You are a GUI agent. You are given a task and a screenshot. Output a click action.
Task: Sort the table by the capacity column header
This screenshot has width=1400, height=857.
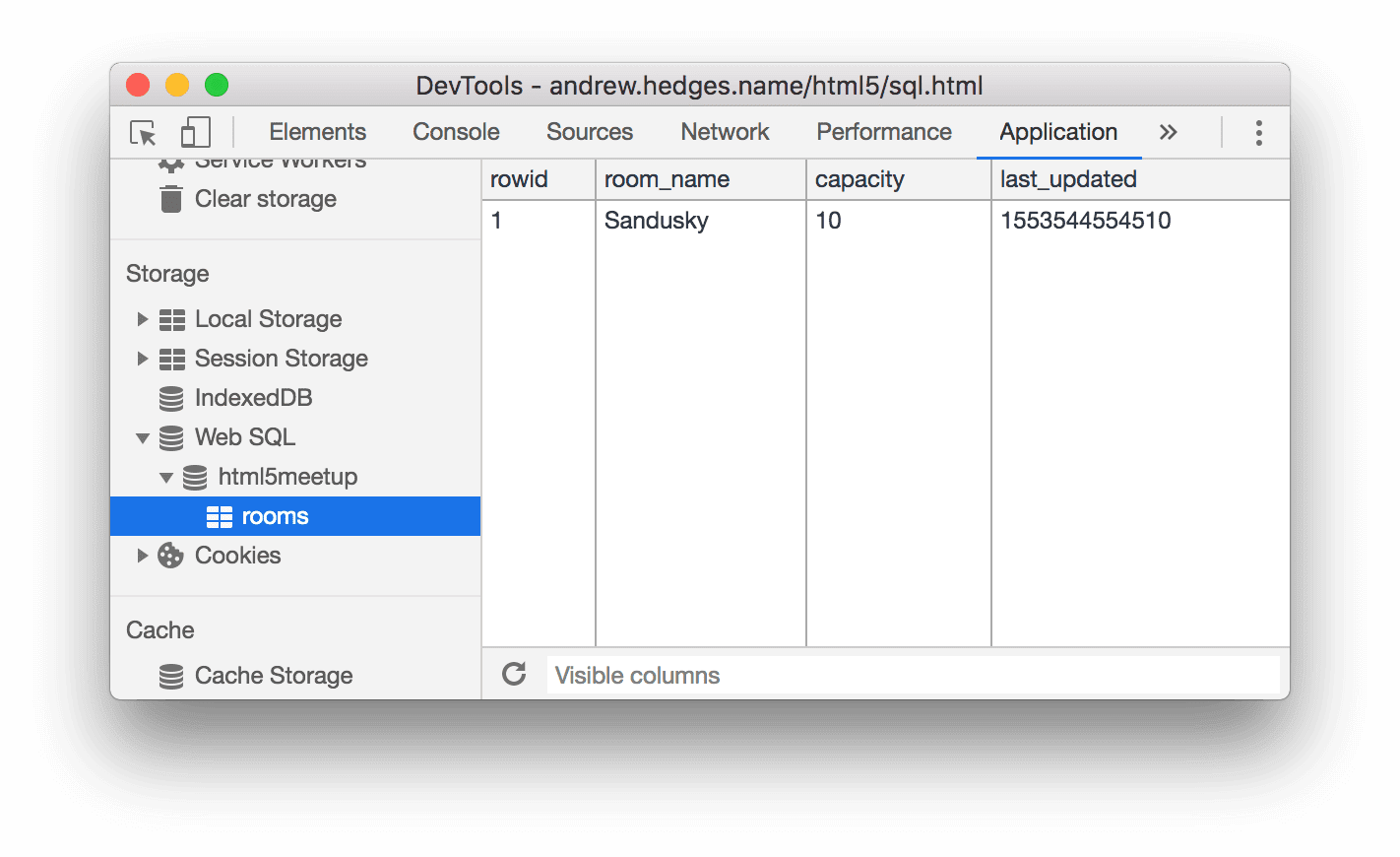tap(859, 178)
